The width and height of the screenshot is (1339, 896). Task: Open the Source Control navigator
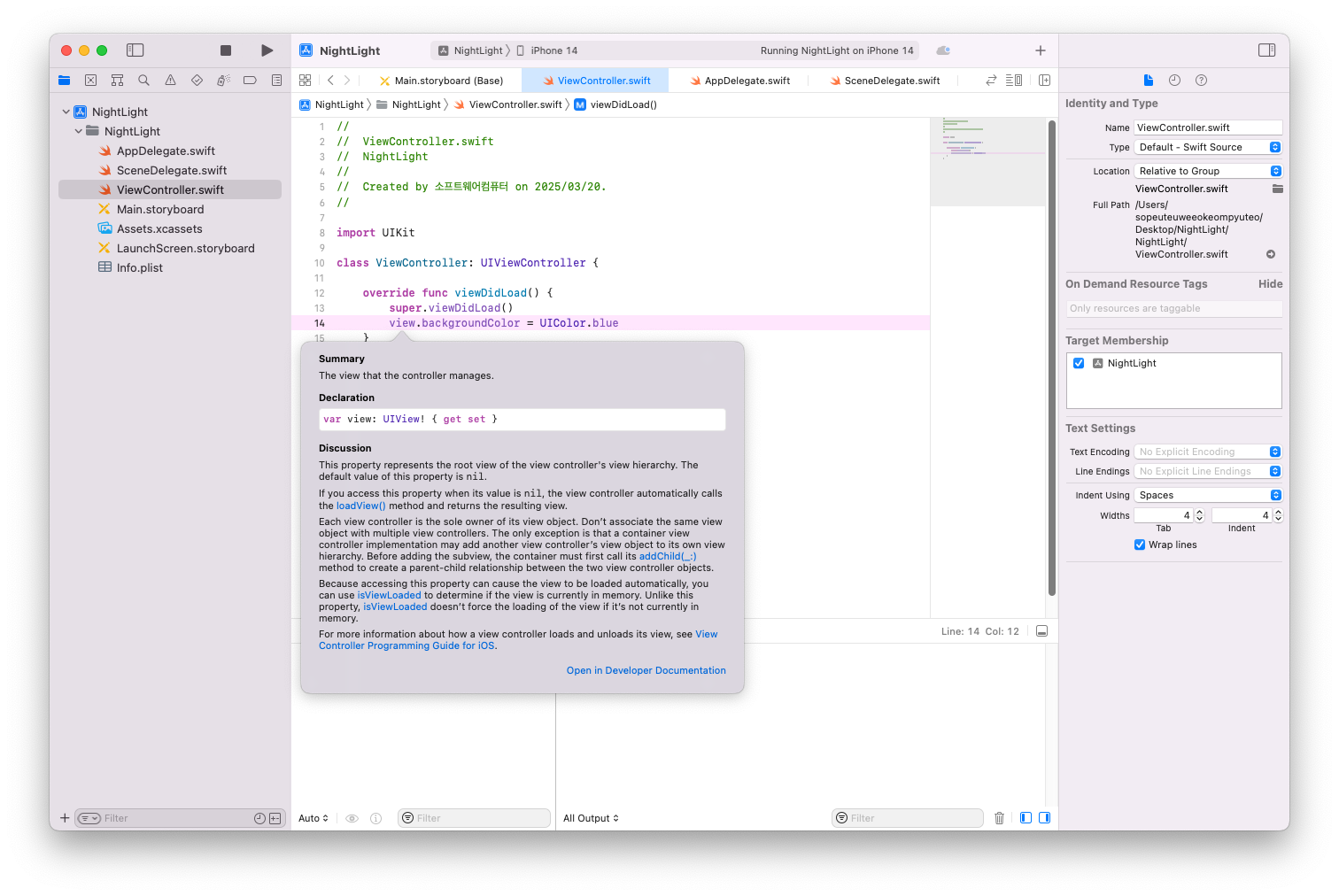(x=90, y=81)
